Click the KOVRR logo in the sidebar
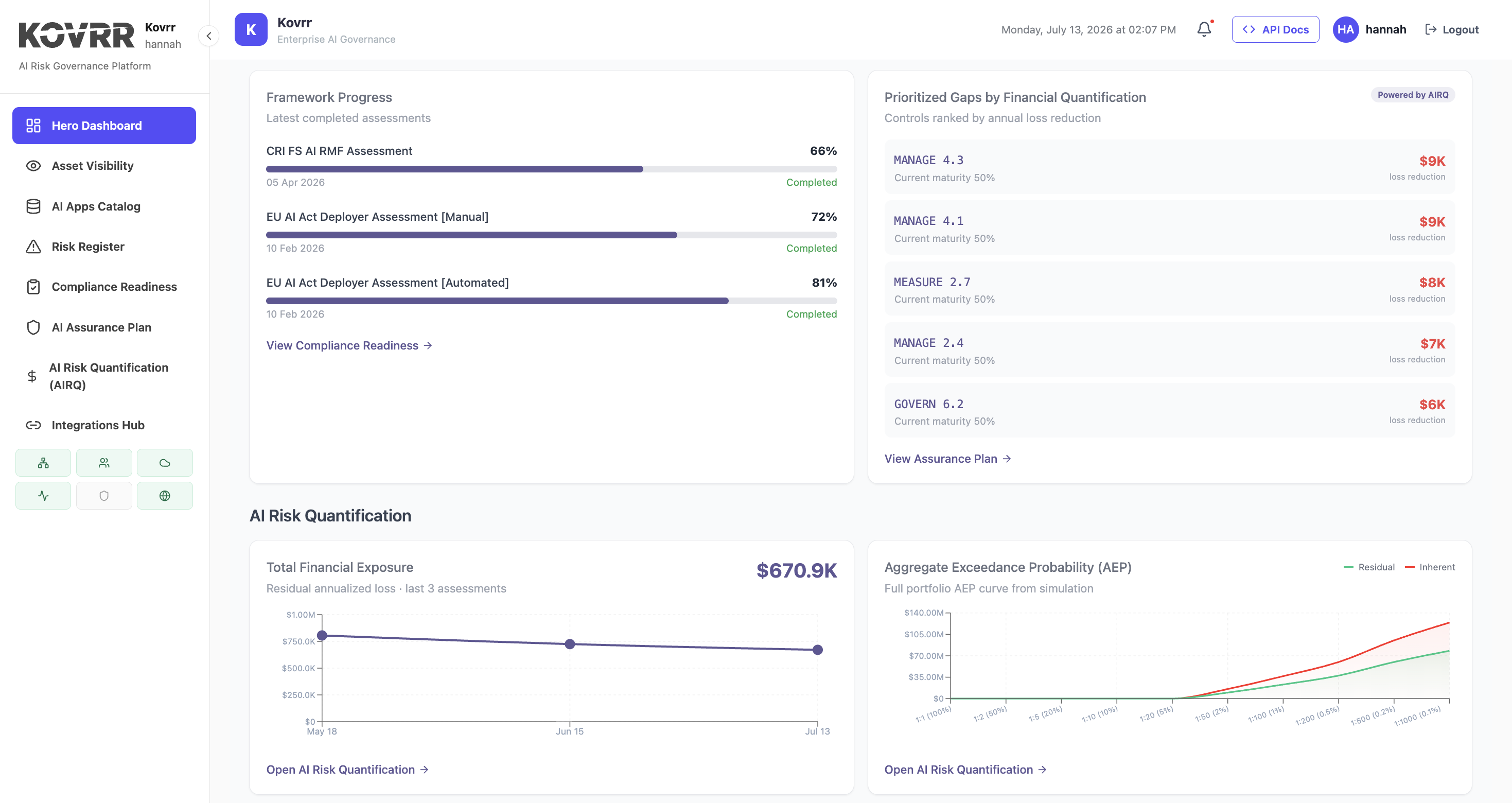This screenshot has height=803, width=1512. click(x=76, y=35)
